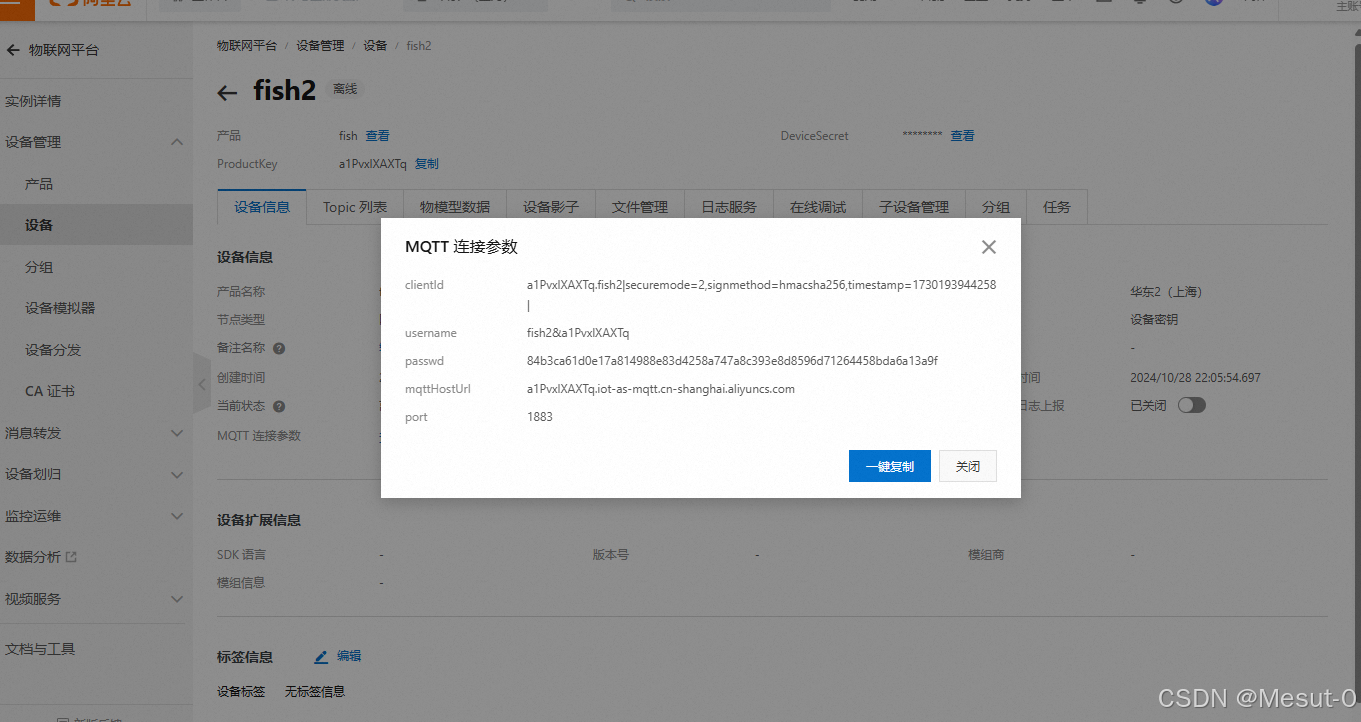Click 设备密钥 authentication text
This screenshot has width=1361, height=722.
[x=1154, y=320]
